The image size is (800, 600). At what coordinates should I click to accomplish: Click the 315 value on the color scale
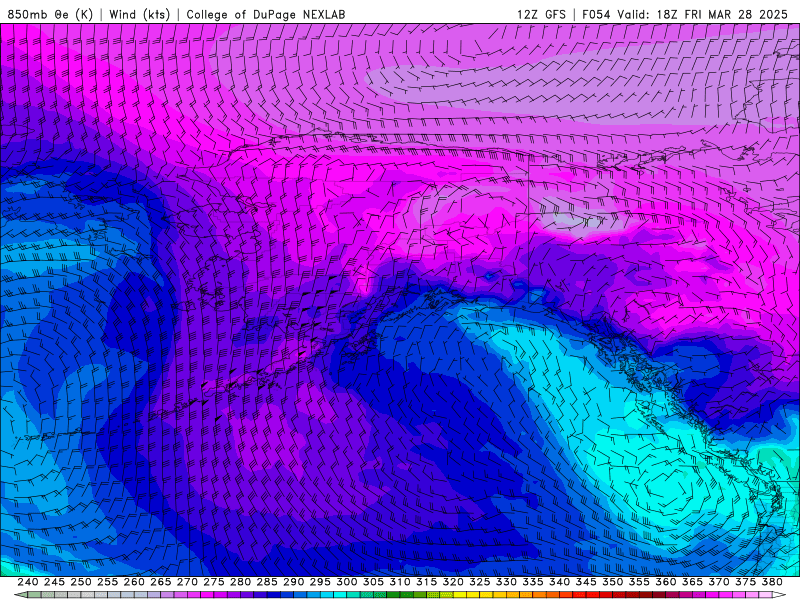coord(427,582)
